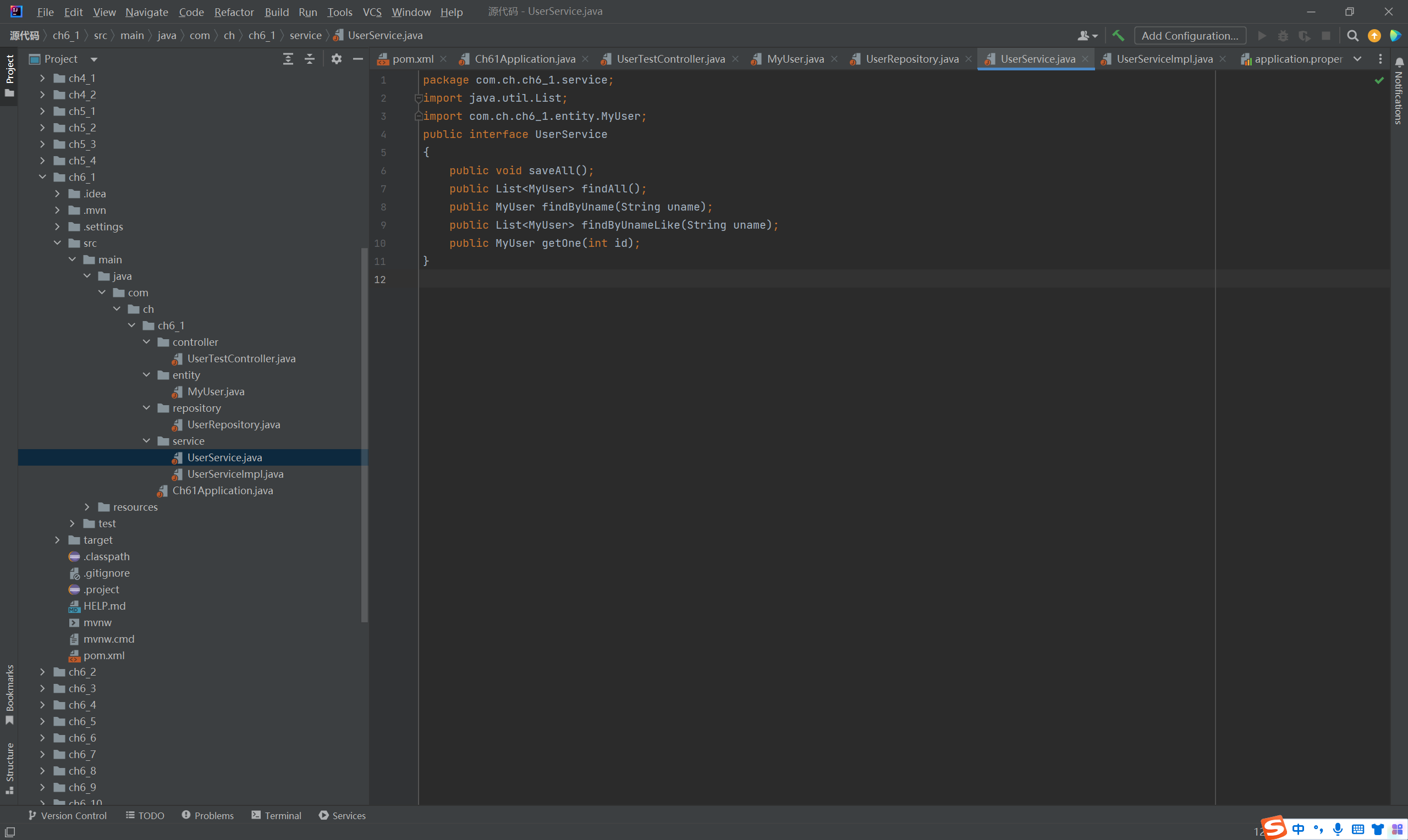Click Expand All icon in Project panel

(x=288, y=59)
